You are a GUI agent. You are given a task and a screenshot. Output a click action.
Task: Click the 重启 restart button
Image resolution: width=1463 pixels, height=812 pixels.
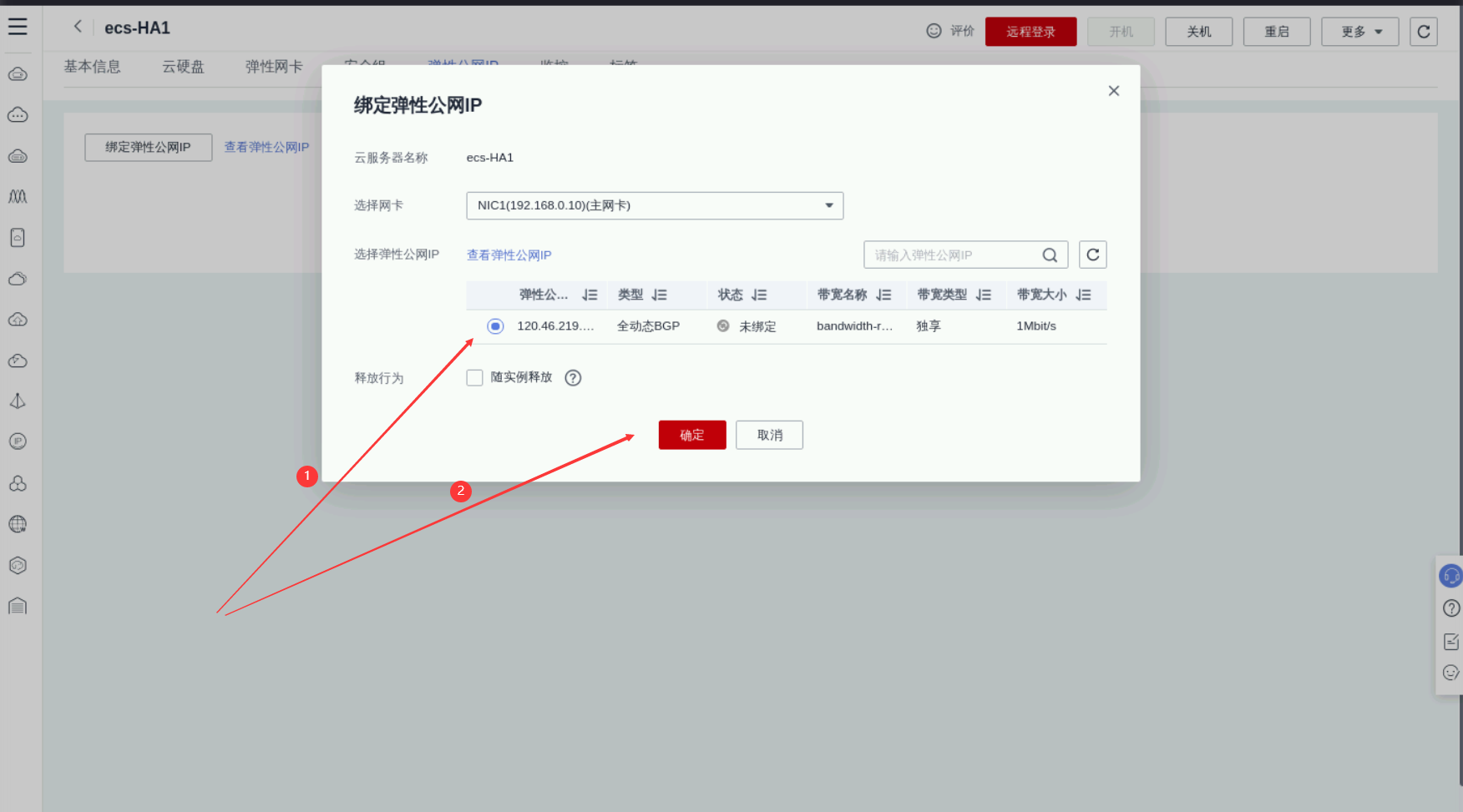[1277, 32]
